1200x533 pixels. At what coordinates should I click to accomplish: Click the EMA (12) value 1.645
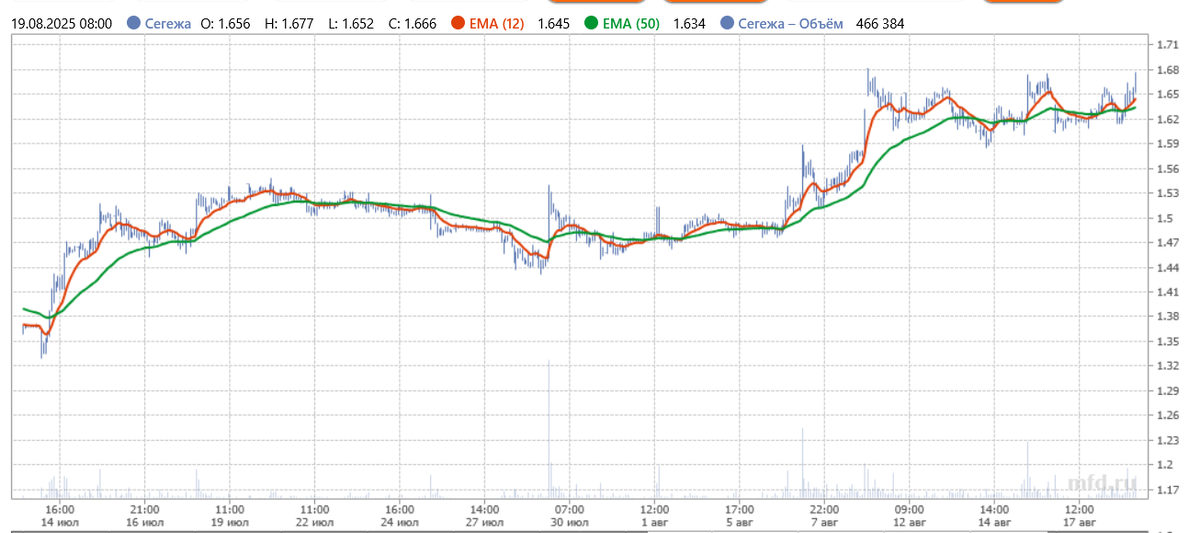click(x=555, y=23)
